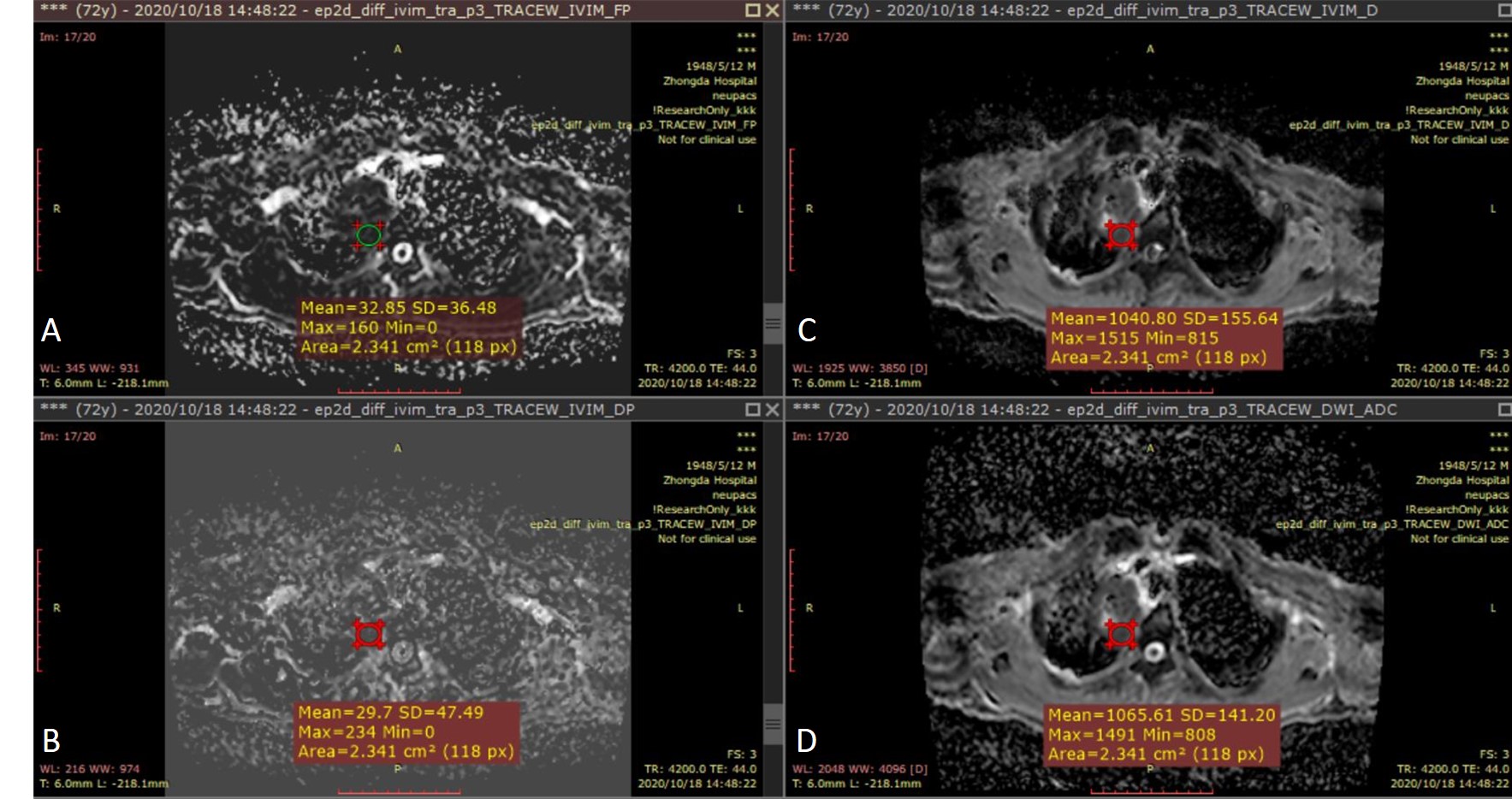Select the green ellipse ROI in panel A
1512x799 pixels.
click(369, 235)
